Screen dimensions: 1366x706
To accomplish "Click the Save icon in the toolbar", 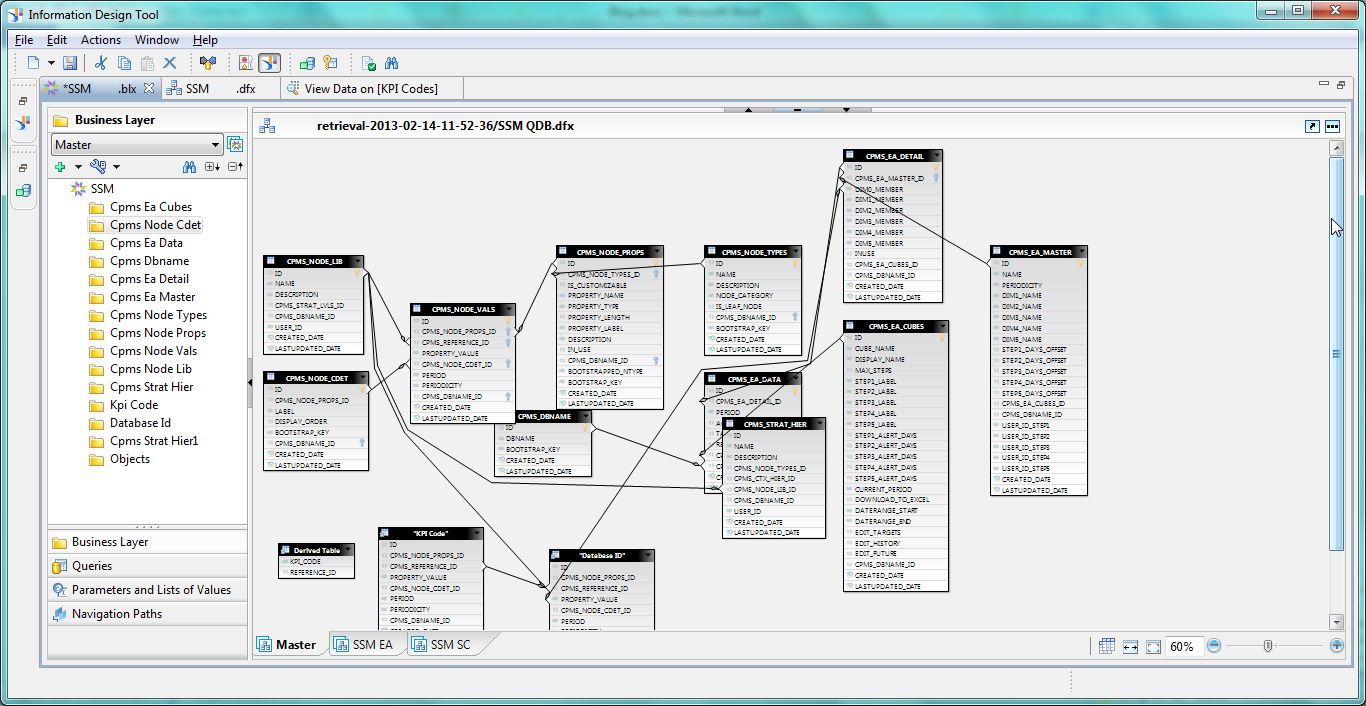I will (70, 63).
